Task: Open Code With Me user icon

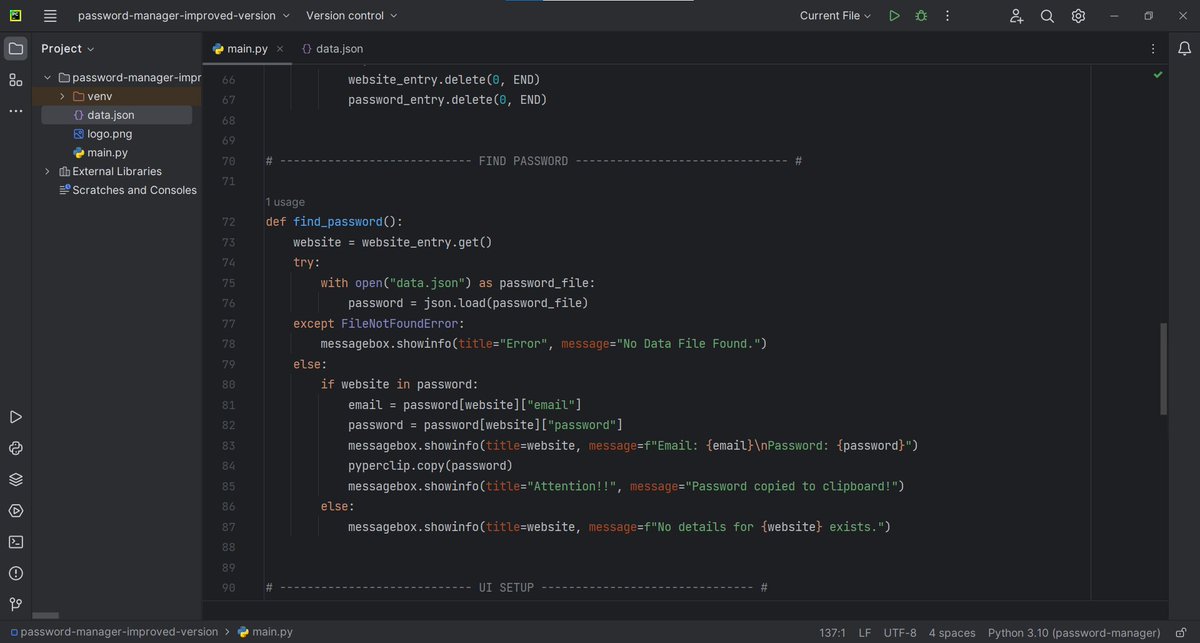Action: (x=1016, y=16)
